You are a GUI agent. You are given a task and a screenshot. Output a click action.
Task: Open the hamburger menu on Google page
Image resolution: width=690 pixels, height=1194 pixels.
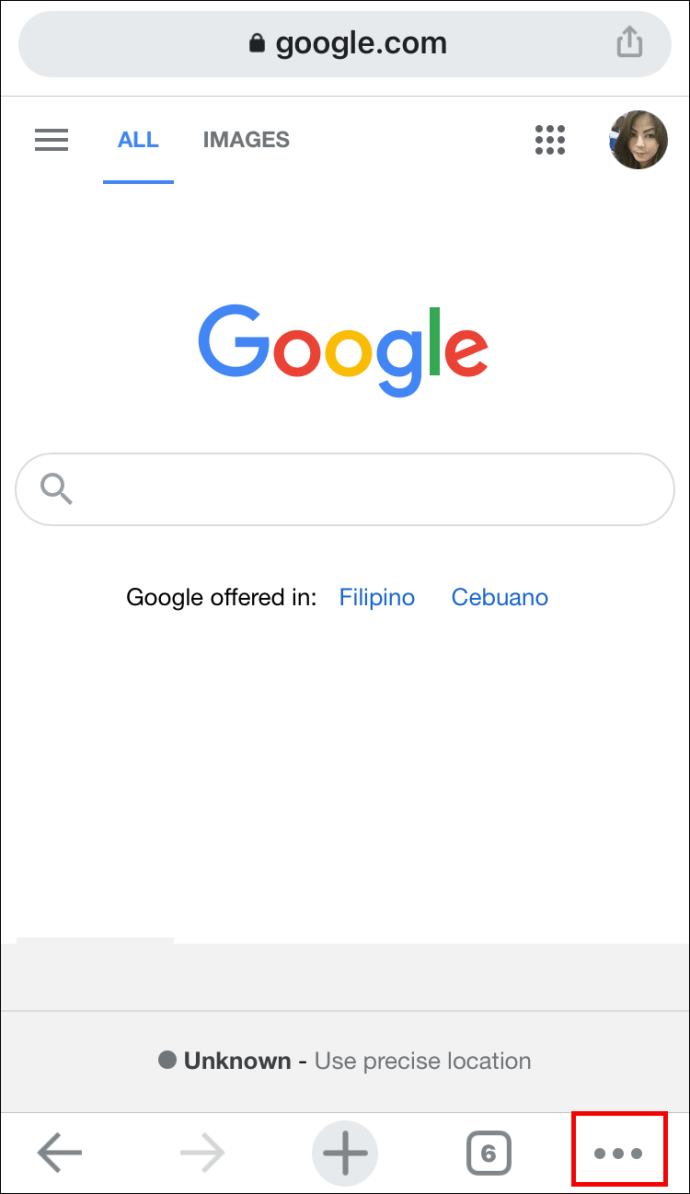tap(52, 140)
